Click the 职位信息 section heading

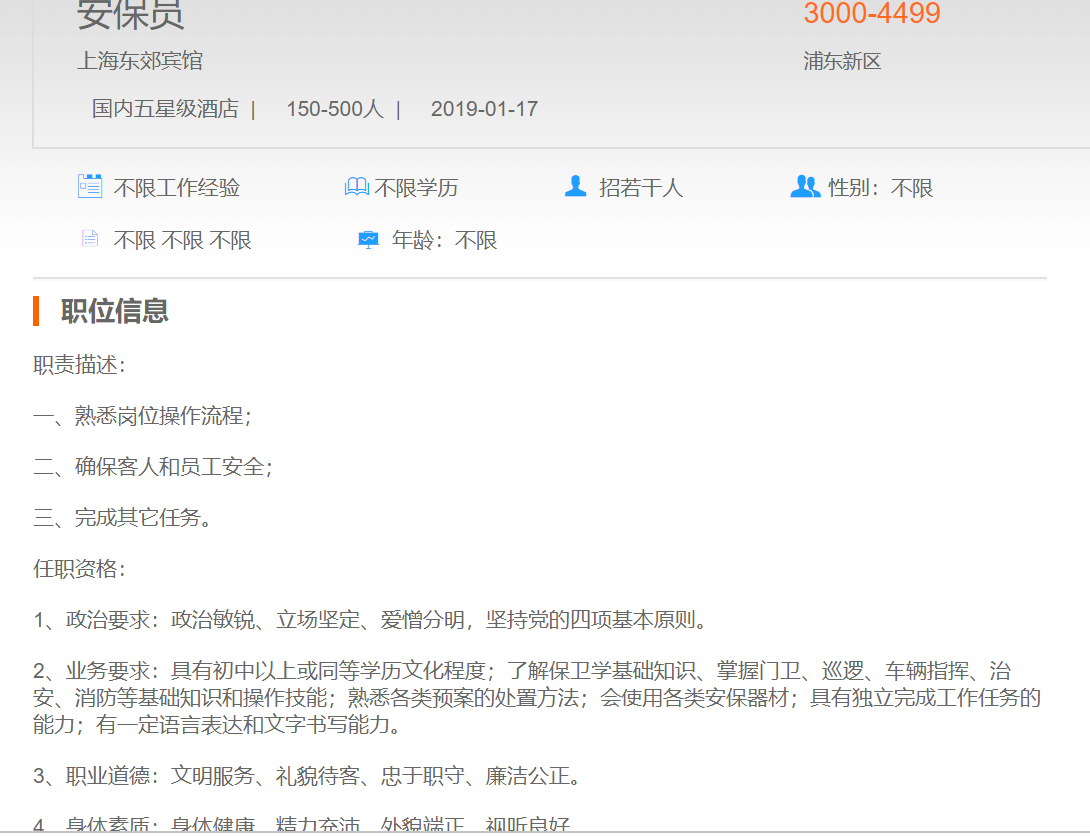point(114,311)
